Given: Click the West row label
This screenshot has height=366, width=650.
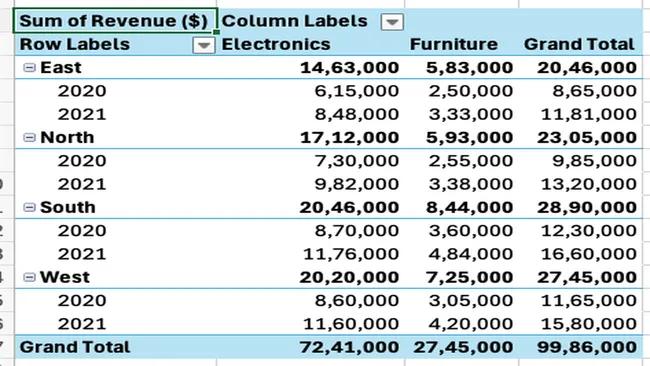Looking at the screenshot, I should click(x=65, y=277).
